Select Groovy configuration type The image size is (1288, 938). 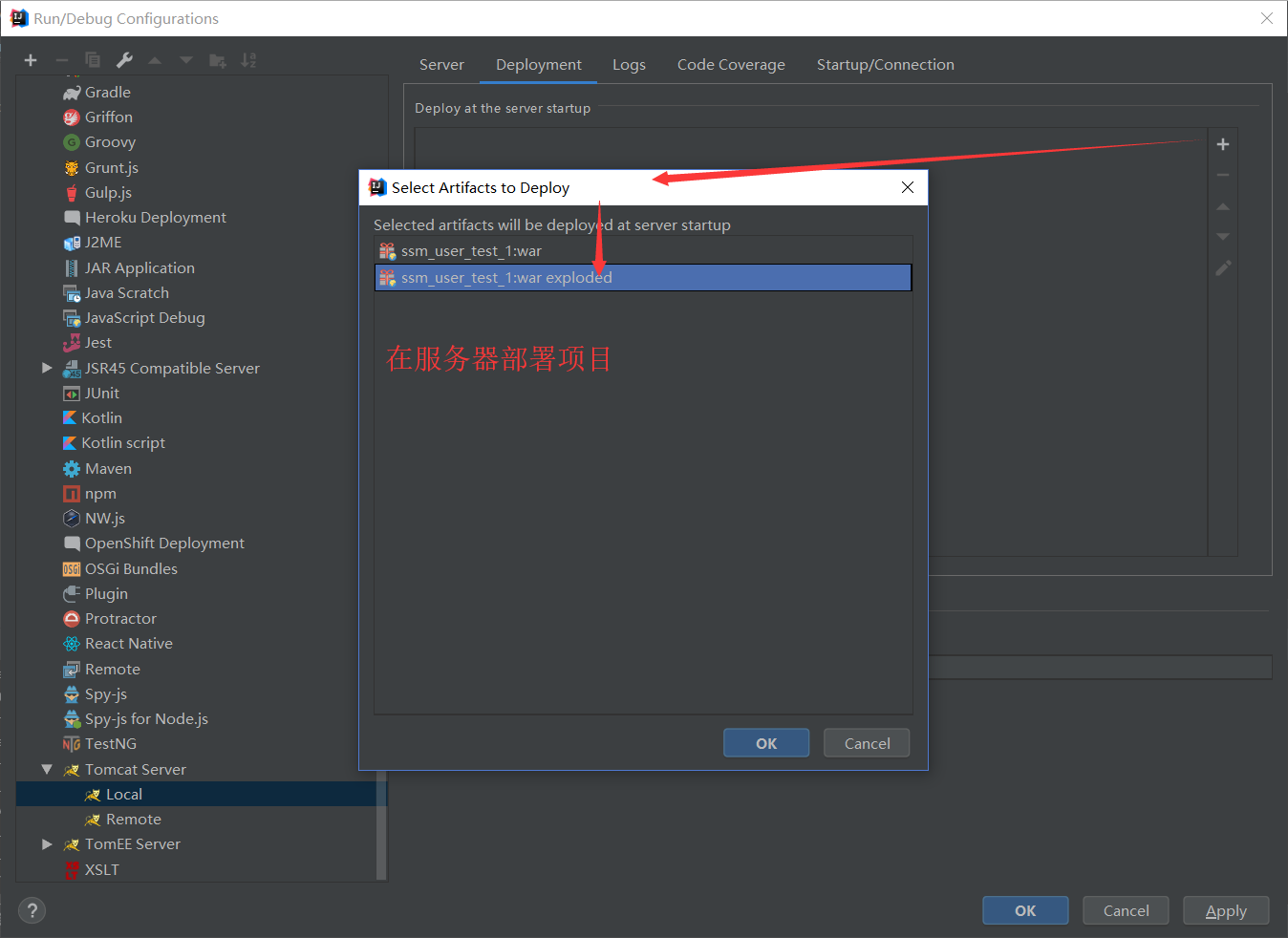pyautogui.click(x=99, y=141)
